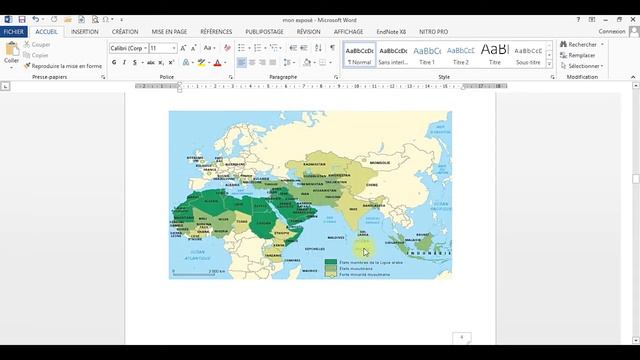The width and height of the screenshot is (640, 360).
Task: Align the paragraph to the left
Action: coord(242,62)
